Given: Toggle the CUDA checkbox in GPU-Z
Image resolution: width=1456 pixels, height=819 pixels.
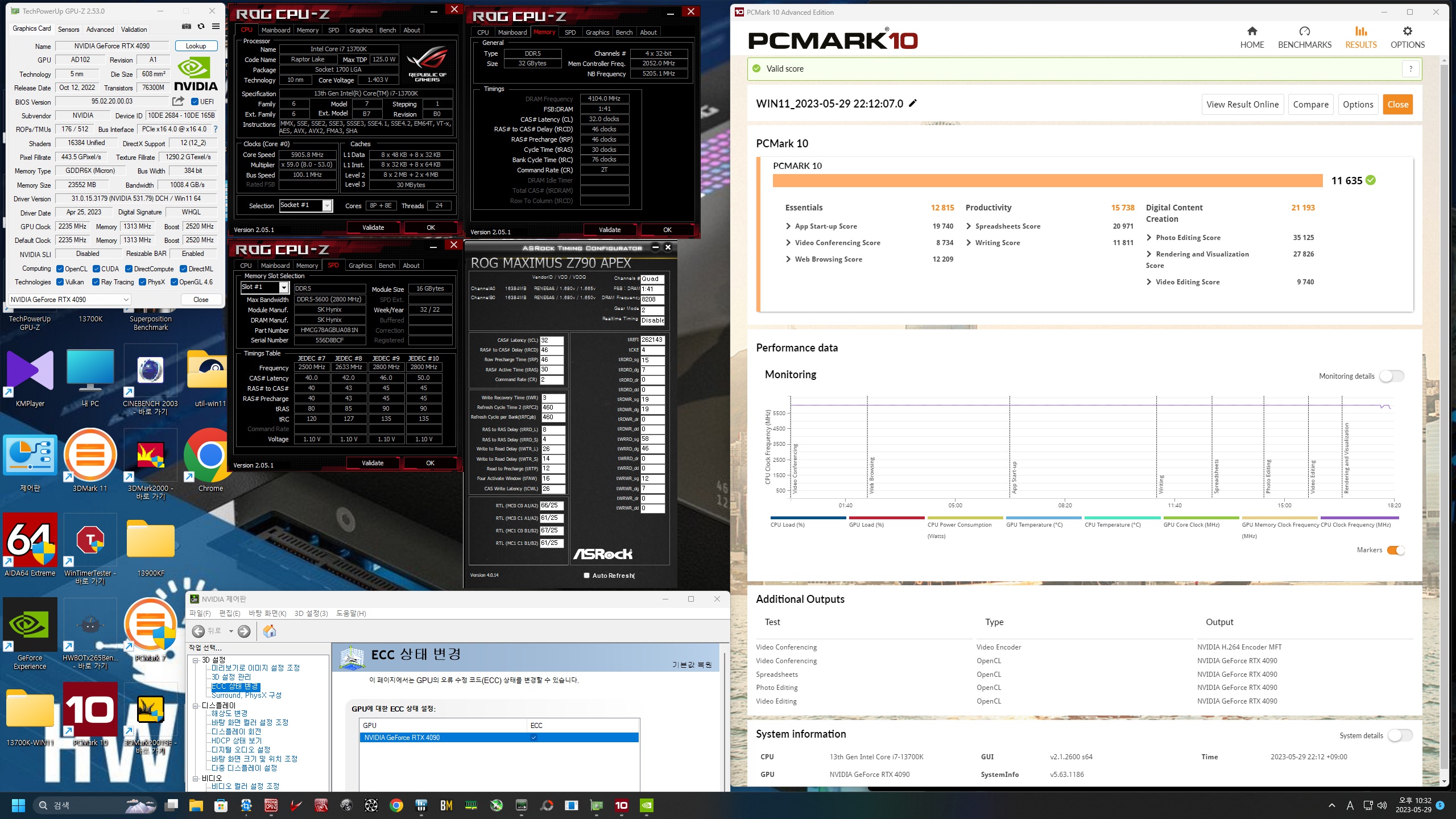Looking at the screenshot, I should click(x=96, y=268).
